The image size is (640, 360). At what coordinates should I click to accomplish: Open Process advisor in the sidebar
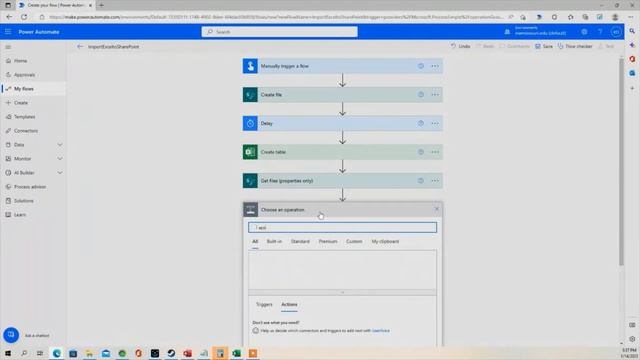pyautogui.click(x=30, y=187)
